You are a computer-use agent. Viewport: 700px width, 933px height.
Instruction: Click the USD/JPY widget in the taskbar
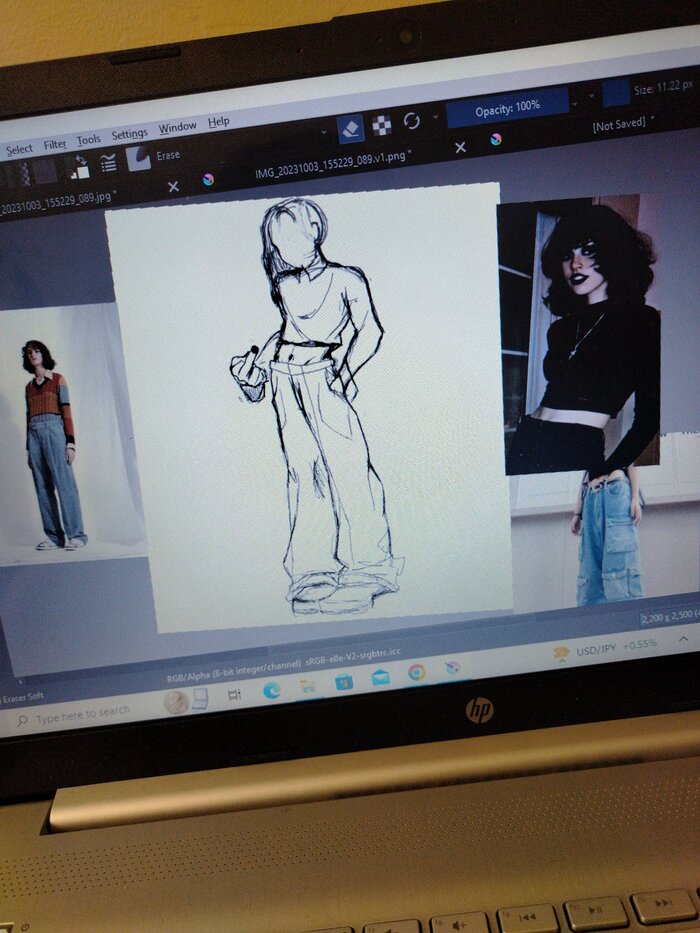[x=604, y=650]
